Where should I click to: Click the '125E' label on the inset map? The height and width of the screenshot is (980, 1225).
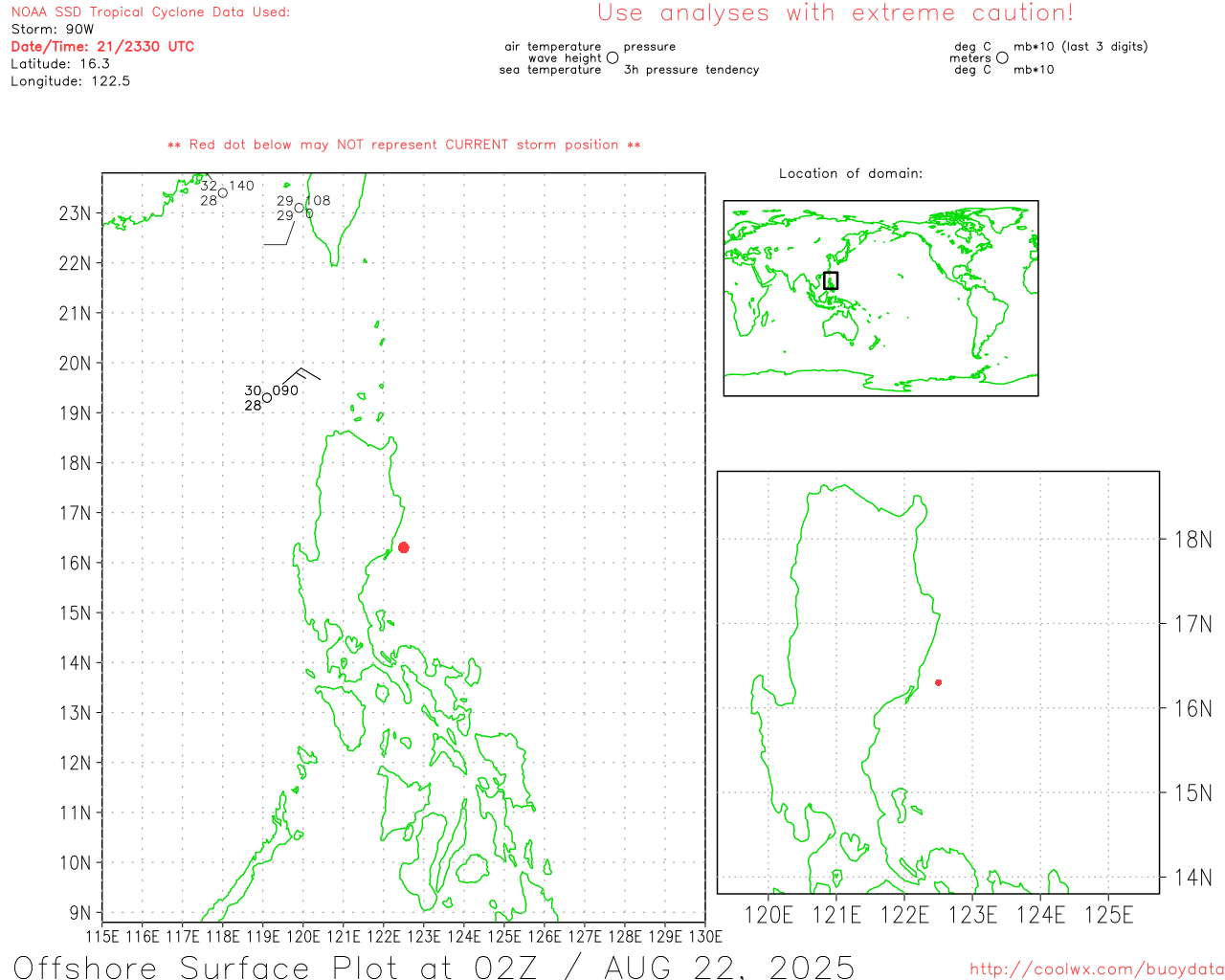point(1109,916)
